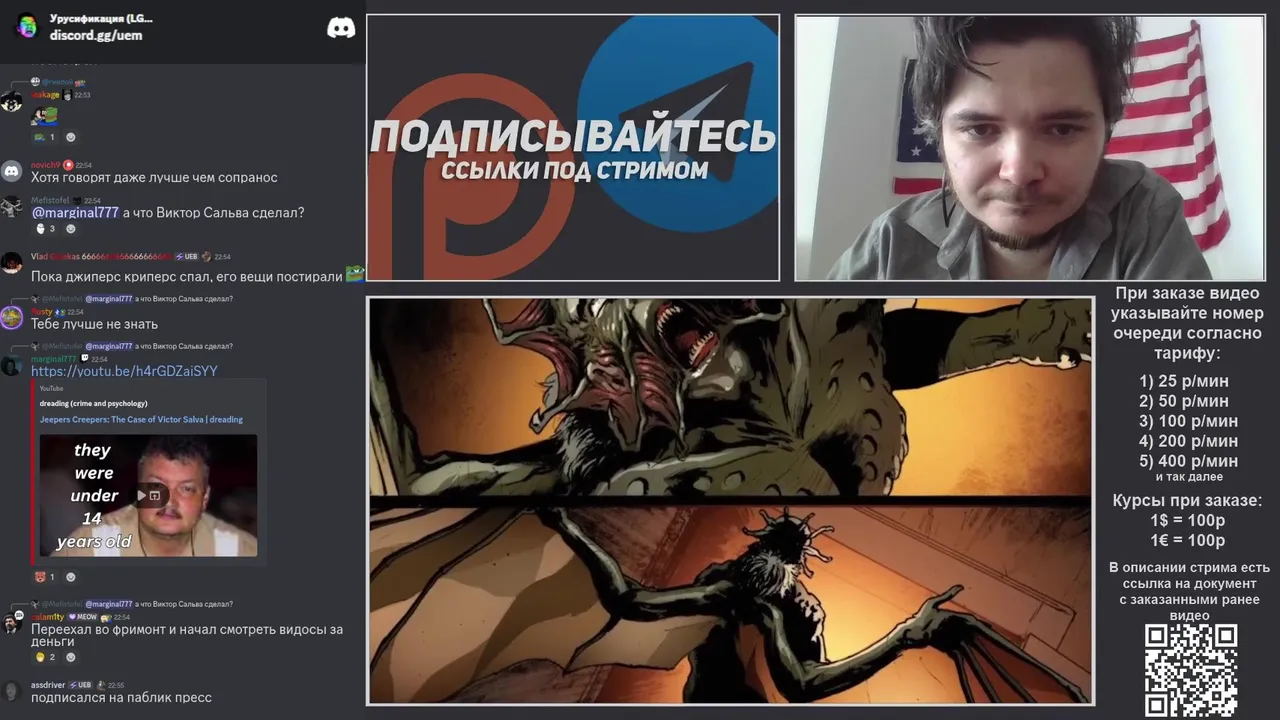This screenshot has height=720, width=1280.
Task: Click the QR code at bottom right
Action: 1190,670
